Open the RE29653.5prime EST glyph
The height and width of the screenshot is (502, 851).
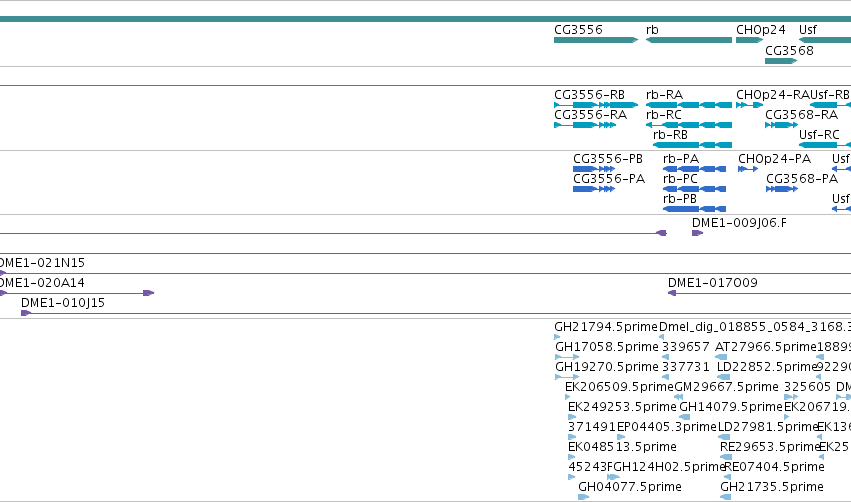pos(726,457)
